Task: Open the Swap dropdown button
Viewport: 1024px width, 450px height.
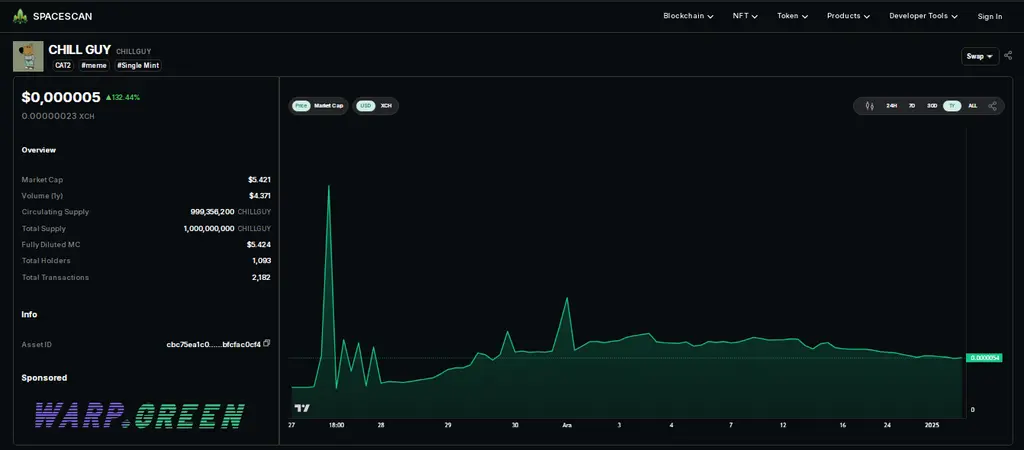Action: [x=980, y=56]
